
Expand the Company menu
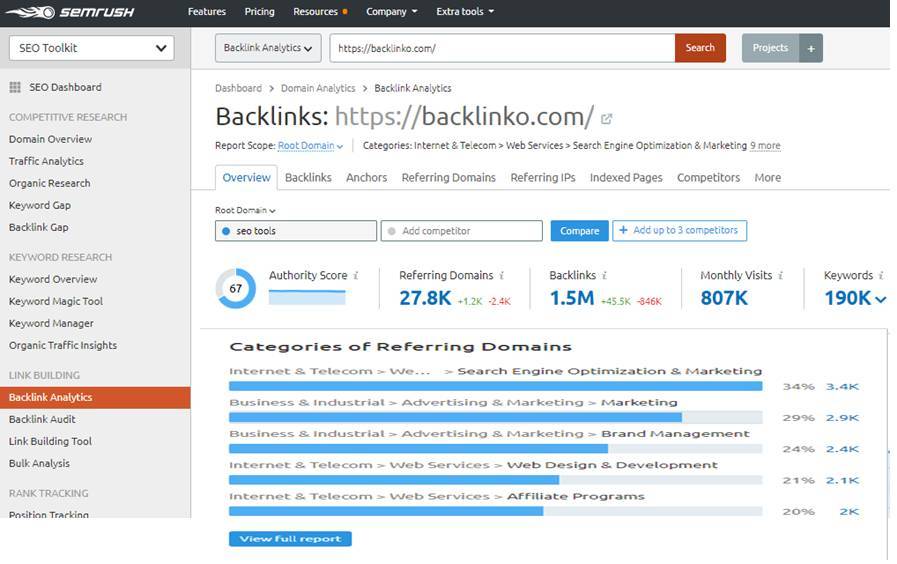pyautogui.click(x=392, y=11)
